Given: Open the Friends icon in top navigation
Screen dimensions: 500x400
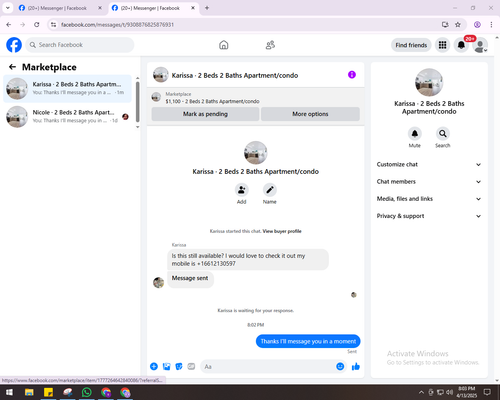Looking at the screenshot, I should click(x=270, y=45).
